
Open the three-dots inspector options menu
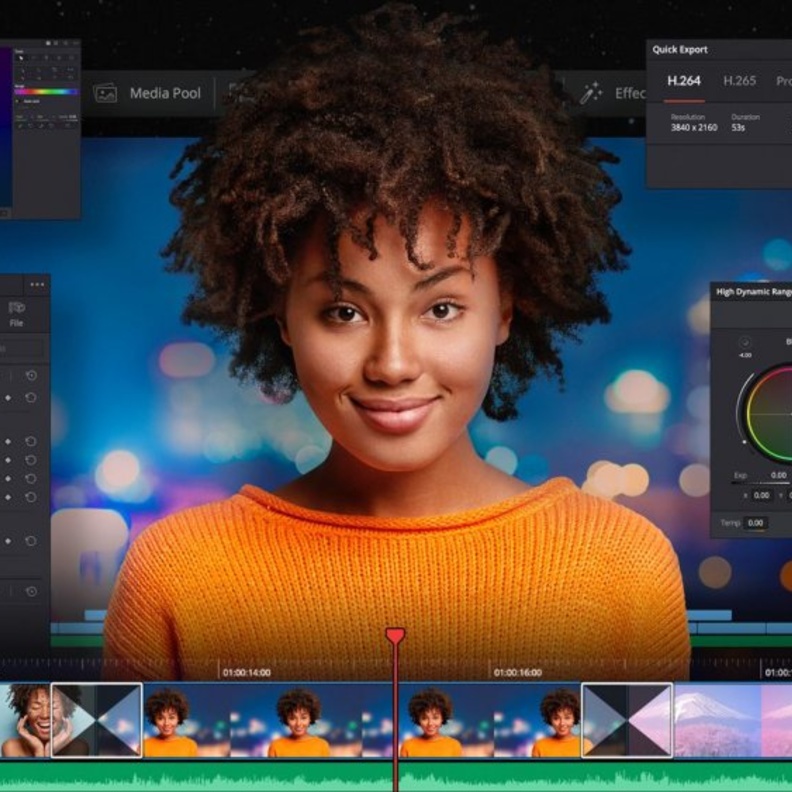(x=37, y=285)
